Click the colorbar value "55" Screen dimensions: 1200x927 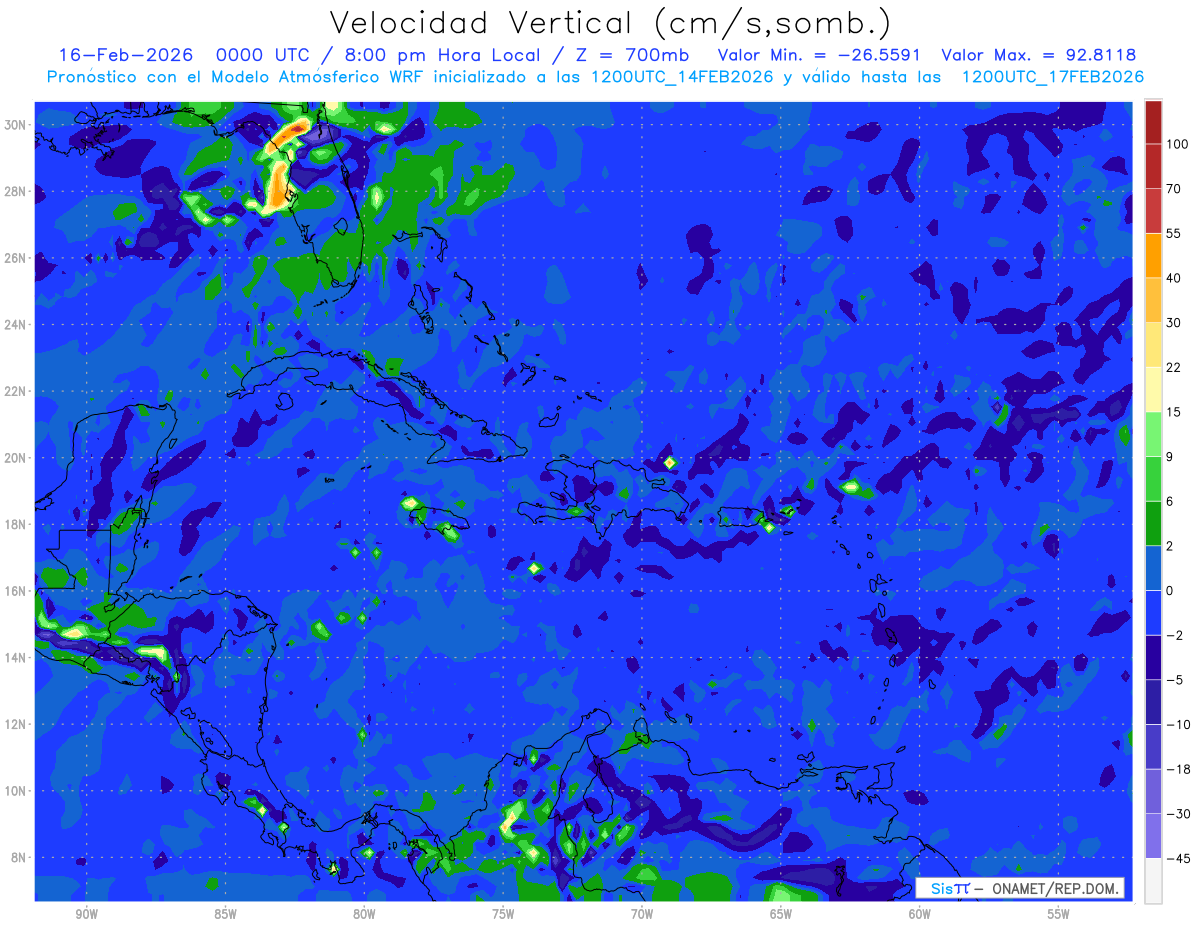pyautogui.click(x=1173, y=233)
